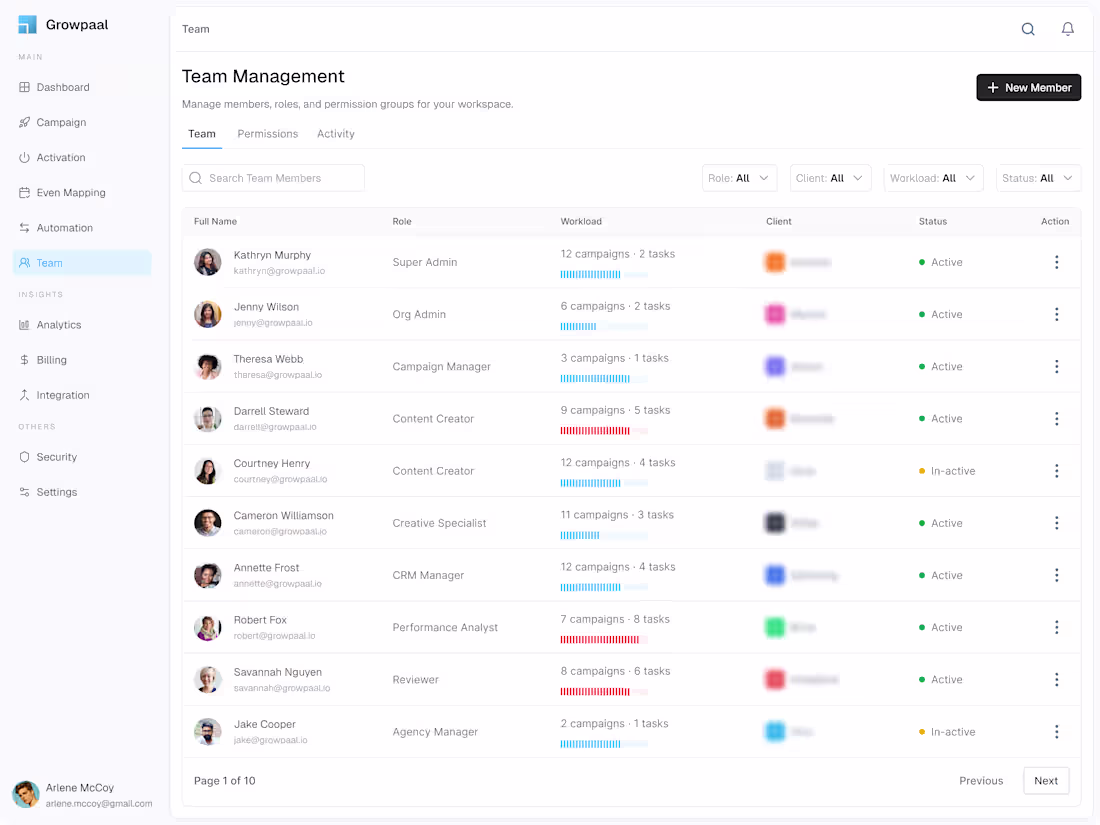Open action menu for Annette Frost
Image resolution: width=1100 pixels, height=825 pixels.
(x=1057, y=575)
